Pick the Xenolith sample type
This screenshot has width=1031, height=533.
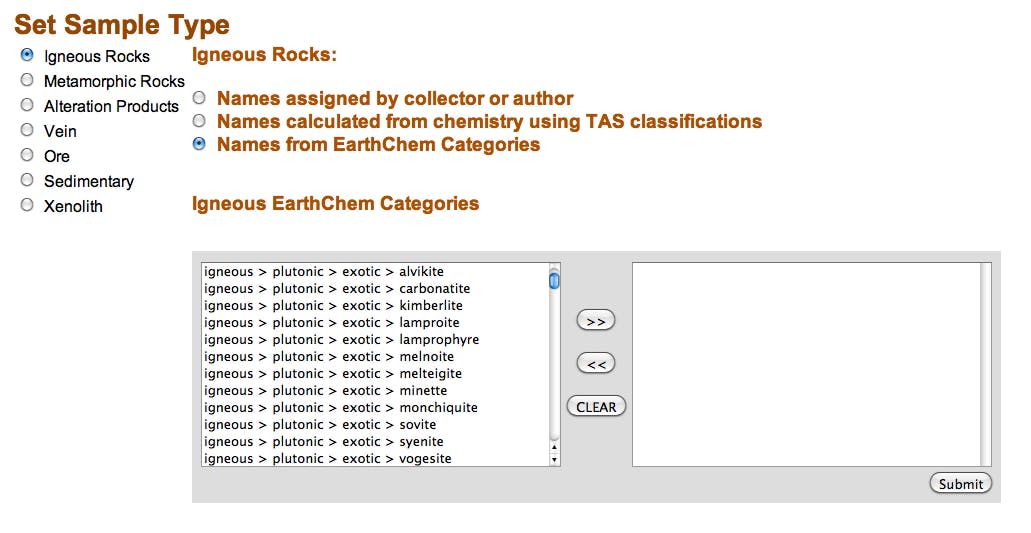(x=27, y=205)
